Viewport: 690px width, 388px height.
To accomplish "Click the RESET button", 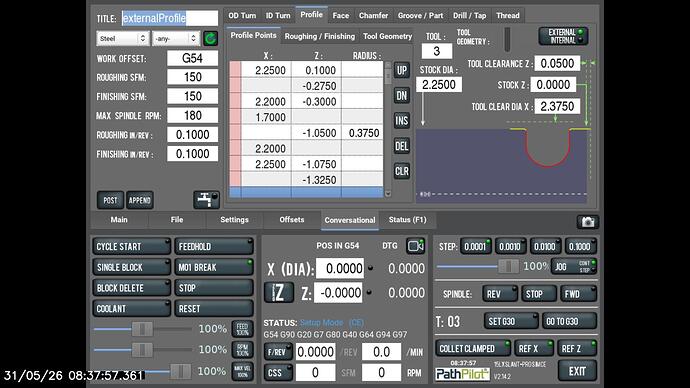I will click(214, 308).
